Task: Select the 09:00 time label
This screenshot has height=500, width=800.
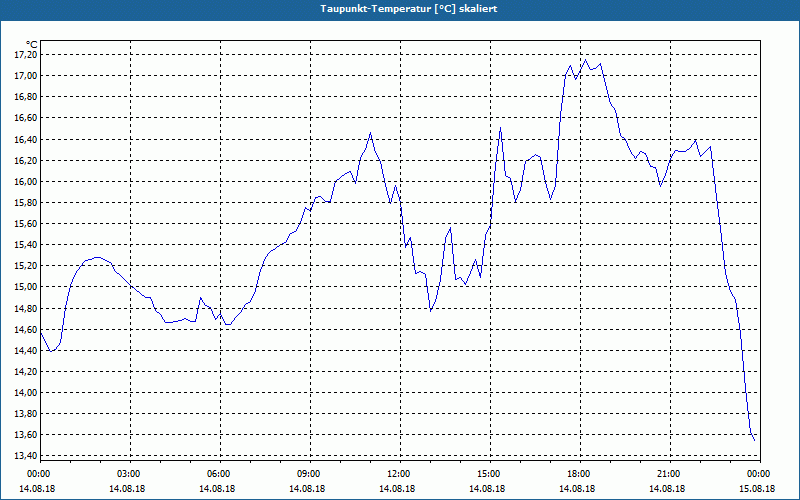Action: pos(310,474)
